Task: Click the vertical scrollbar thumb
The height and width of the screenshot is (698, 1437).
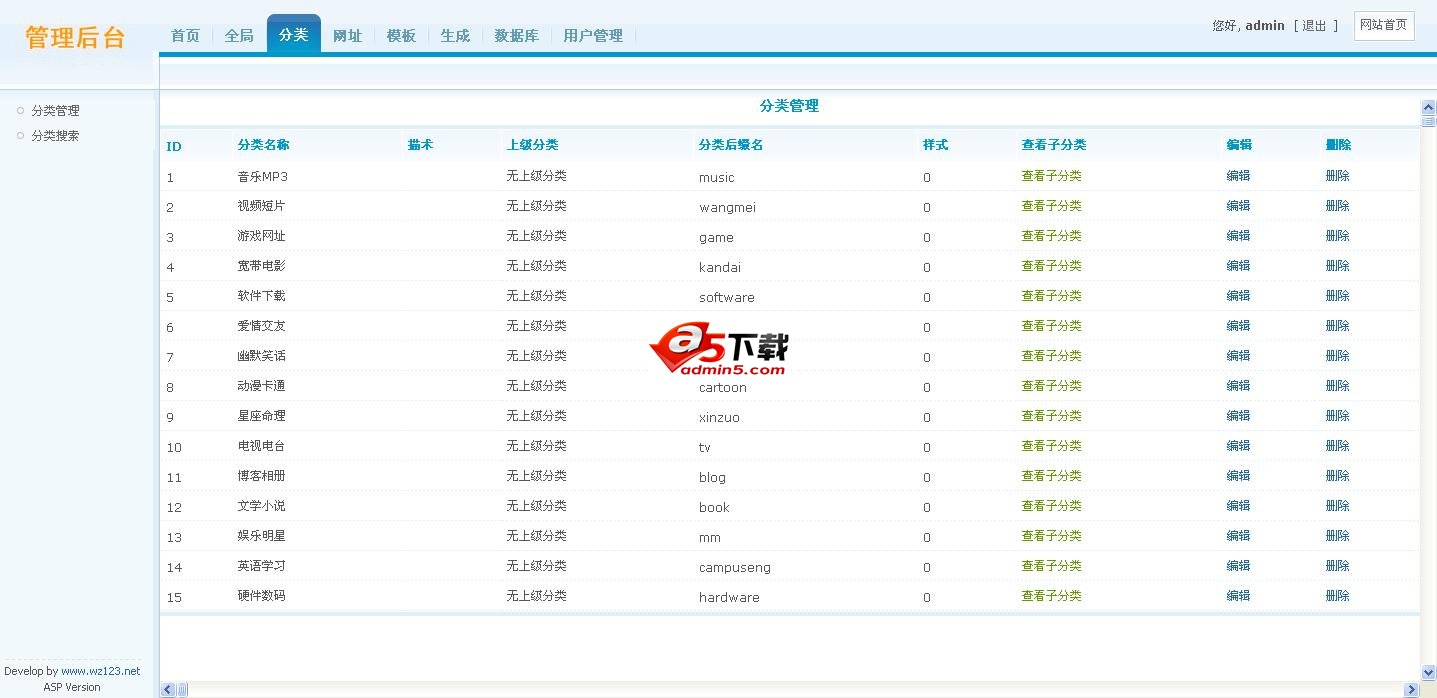Action: 1428,120
